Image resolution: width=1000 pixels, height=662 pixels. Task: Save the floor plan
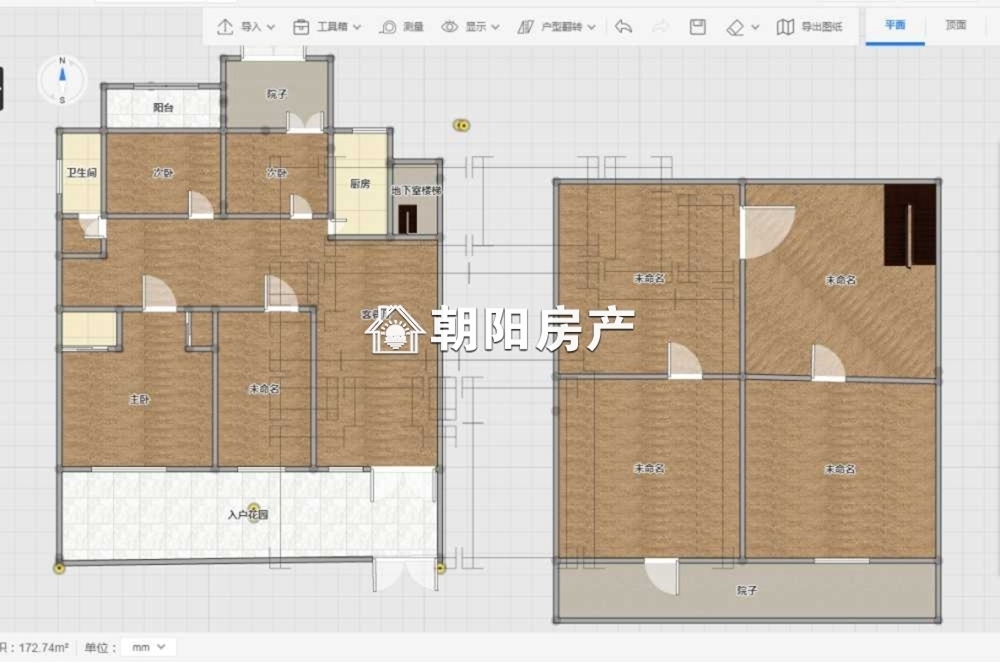coord(698,27)
